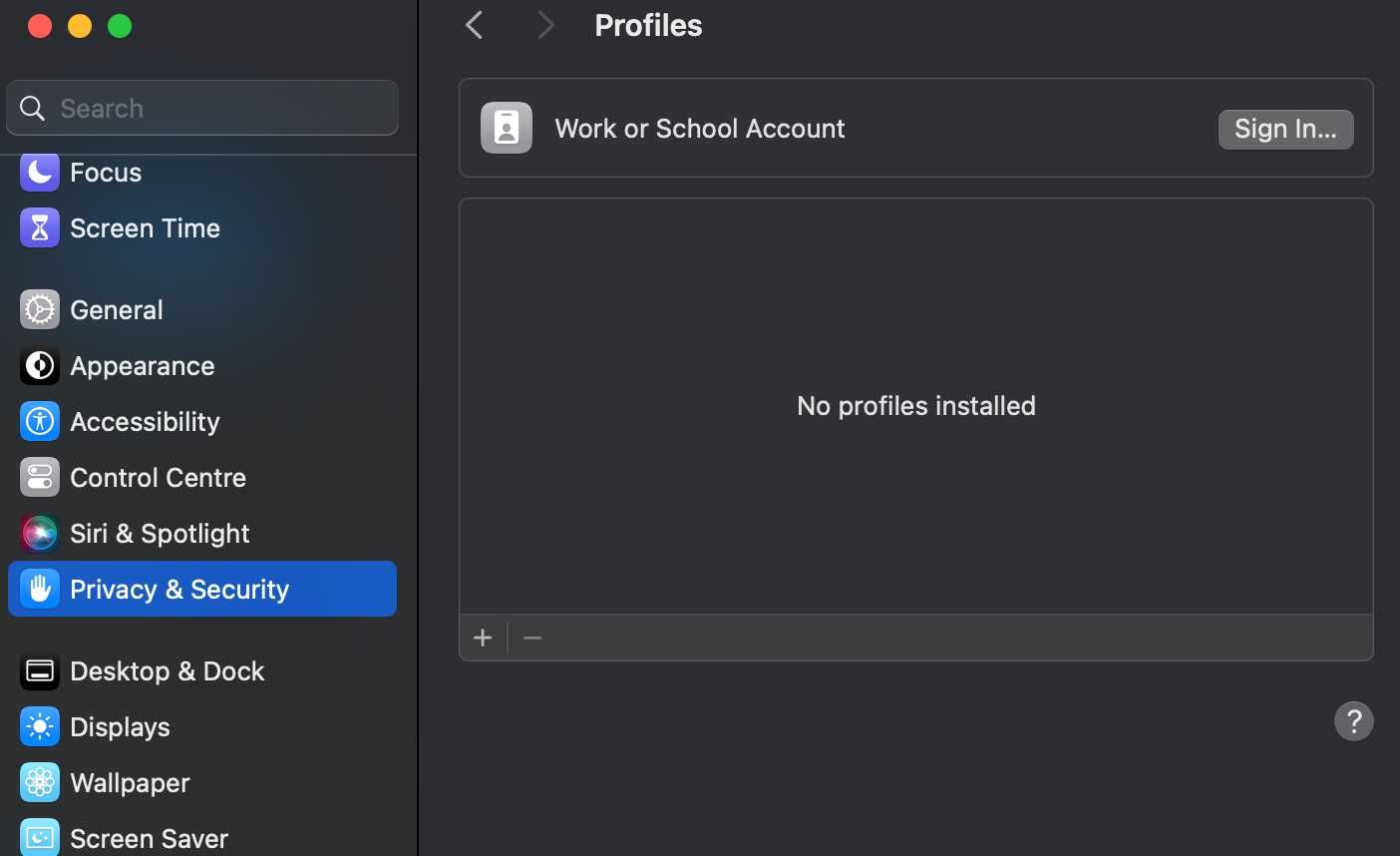Go back with the left chevron
Screen dimensions: 1400x856
[475, 25]
